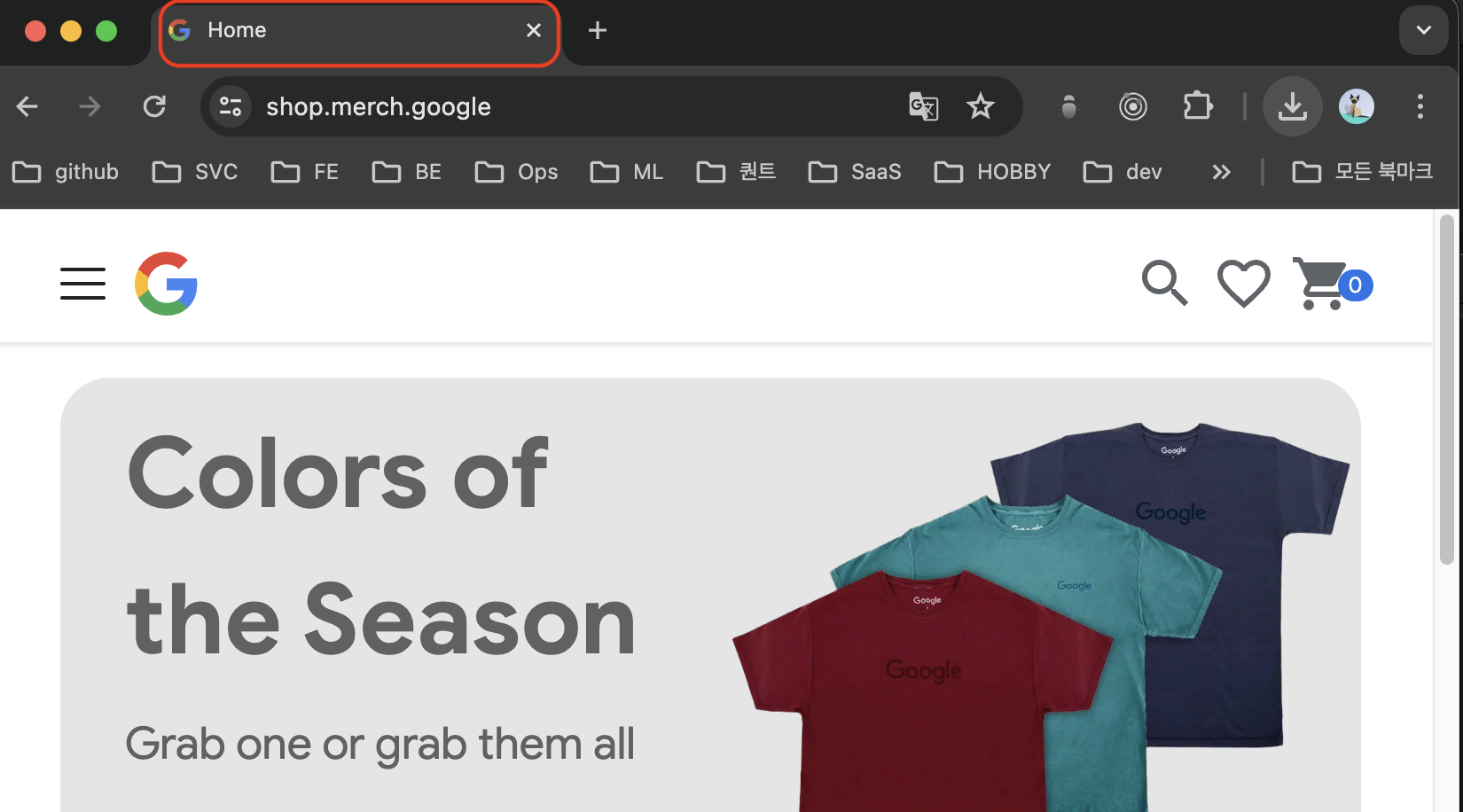Image resolution: width=1463 pixels, height=812 pixels.
Task: Click the grey capsule-shaped extension icon
Action: click(x=1069, y=106)
